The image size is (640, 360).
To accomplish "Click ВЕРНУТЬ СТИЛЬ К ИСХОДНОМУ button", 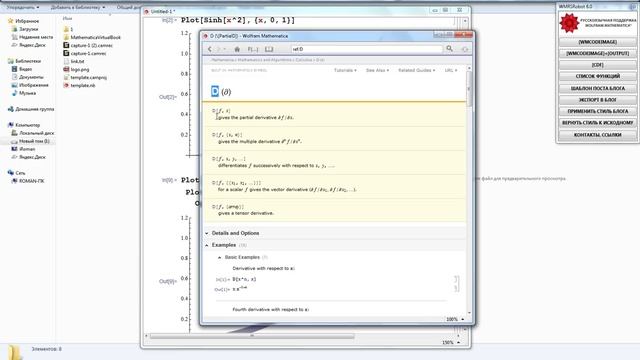I will [x=597, y=122].
